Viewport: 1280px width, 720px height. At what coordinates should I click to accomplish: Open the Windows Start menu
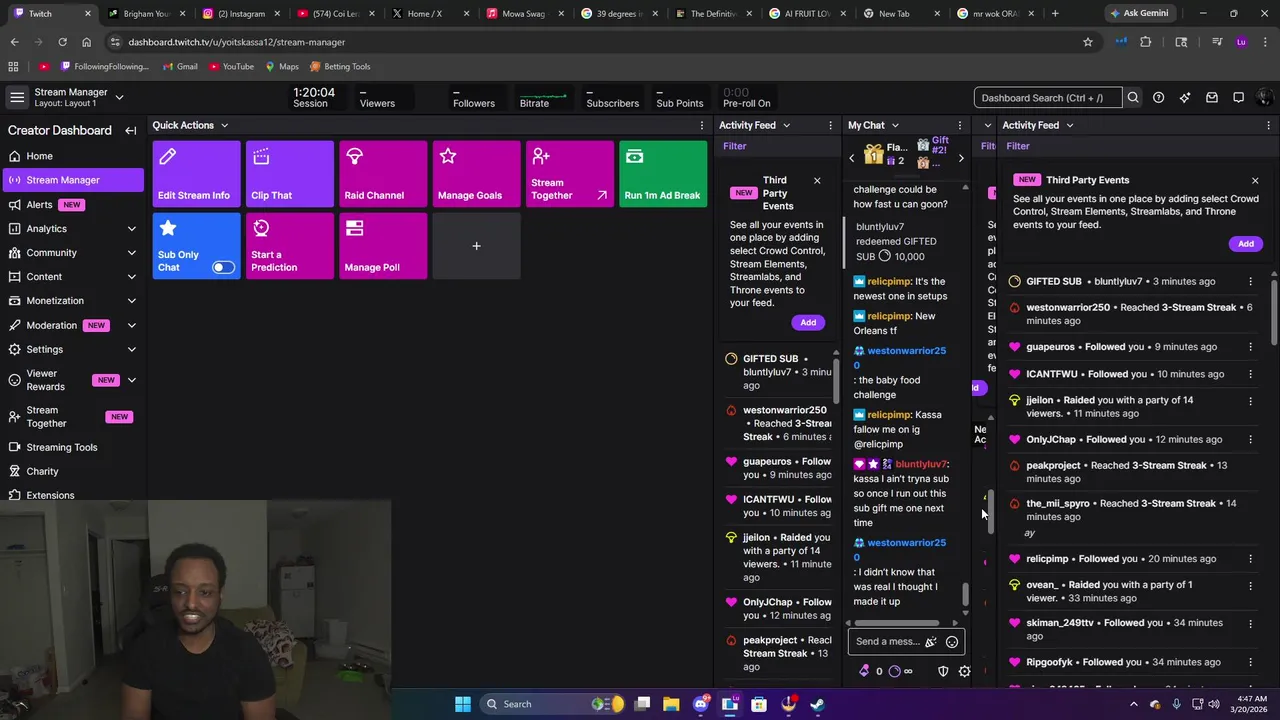coord(463,704)
